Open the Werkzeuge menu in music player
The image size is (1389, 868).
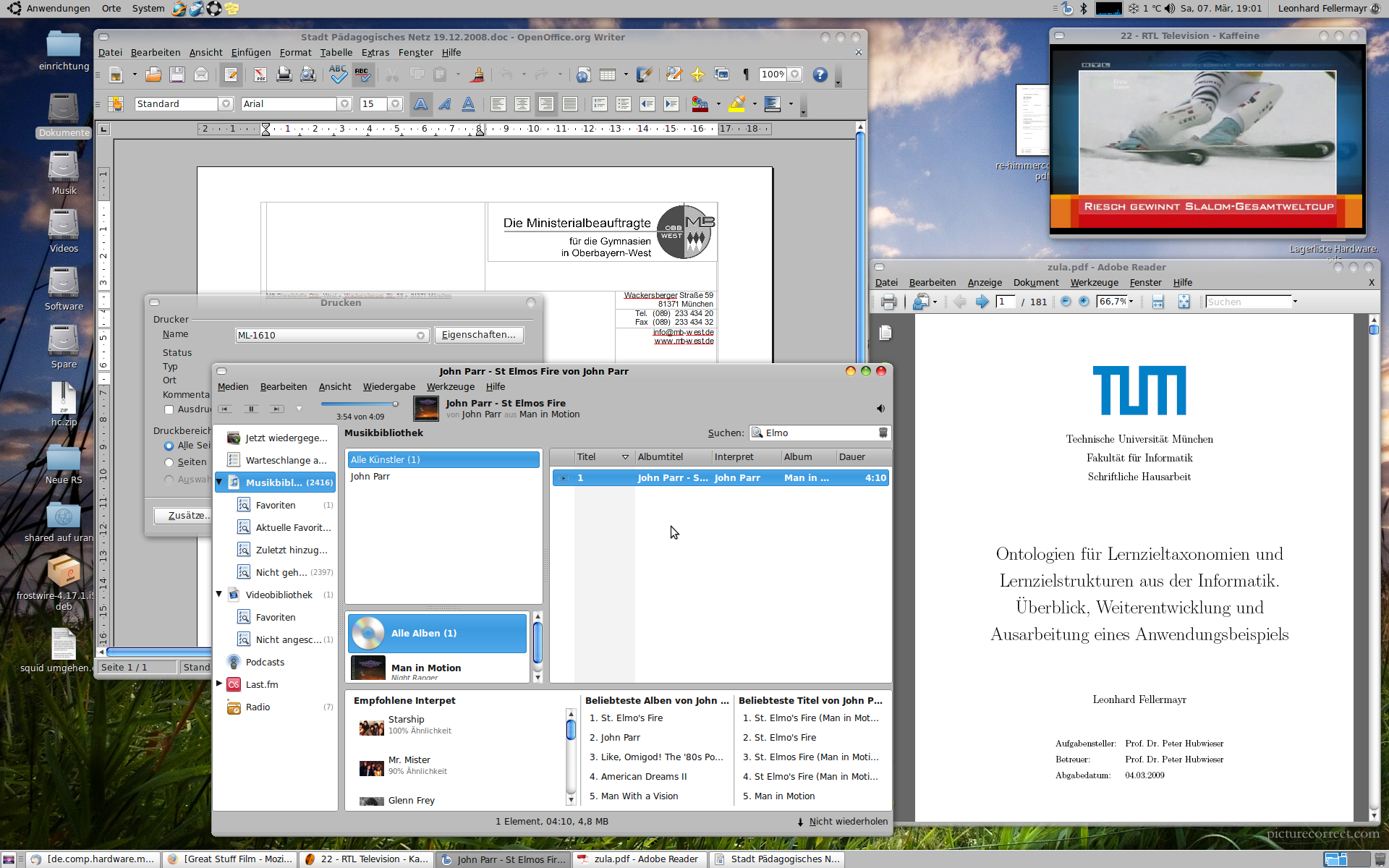tap(450, 387)
